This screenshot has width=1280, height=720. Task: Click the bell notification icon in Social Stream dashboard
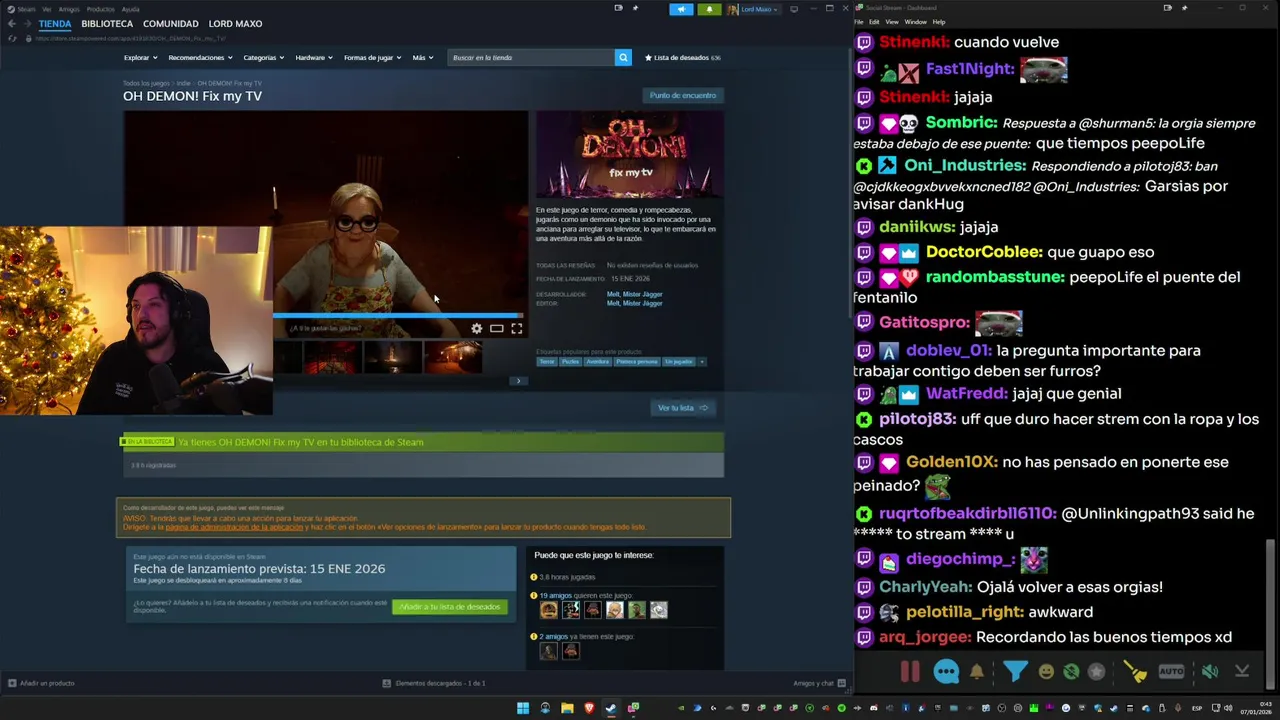(977, 672)
